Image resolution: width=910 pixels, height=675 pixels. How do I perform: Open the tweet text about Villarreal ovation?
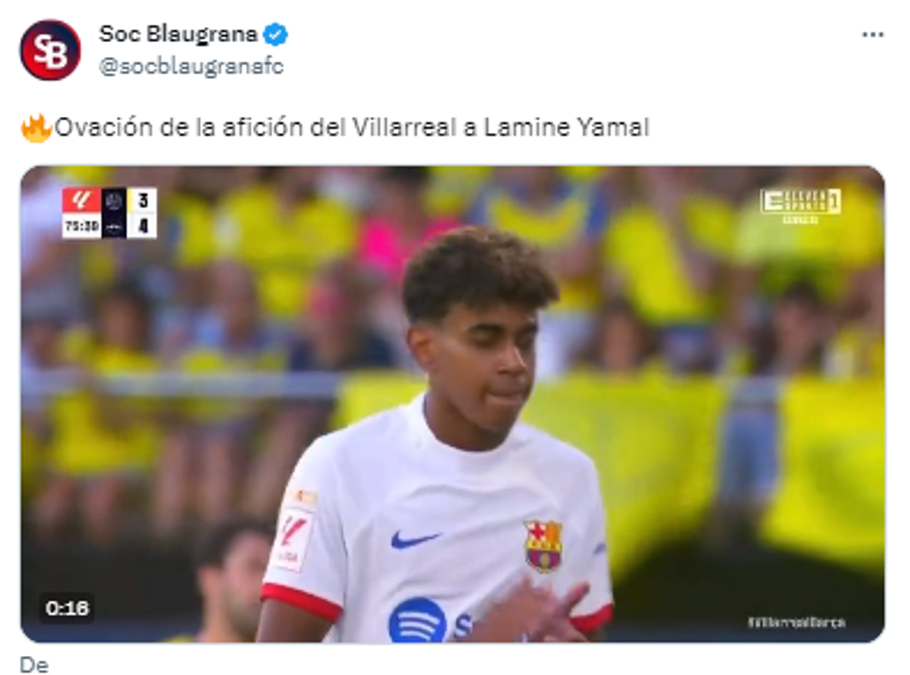pyautogui.click(x=351, y=128)
